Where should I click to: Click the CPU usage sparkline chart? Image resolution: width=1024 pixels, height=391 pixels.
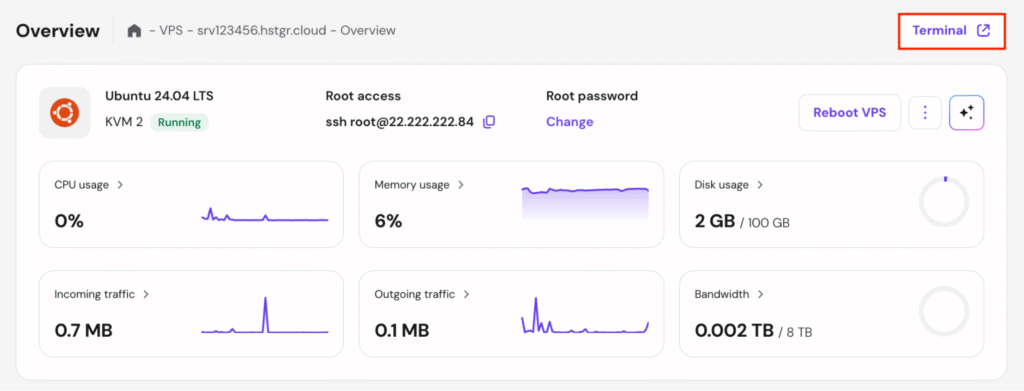(x=264, y=215)
